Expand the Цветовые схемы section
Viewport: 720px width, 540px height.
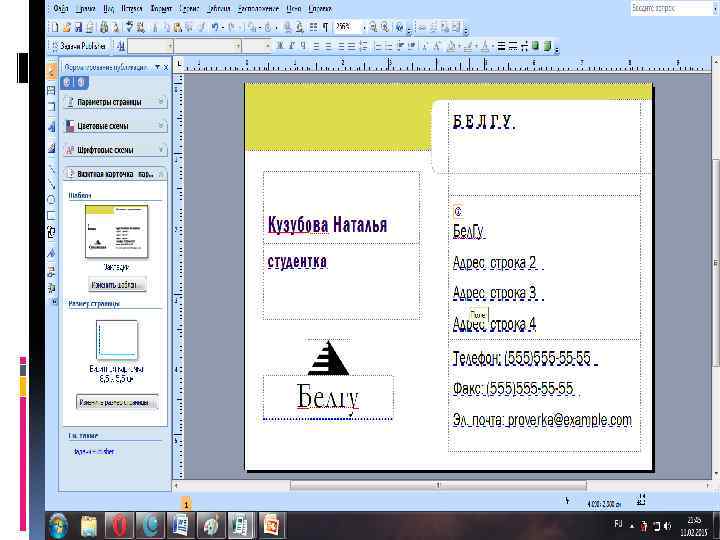point(115,126)
